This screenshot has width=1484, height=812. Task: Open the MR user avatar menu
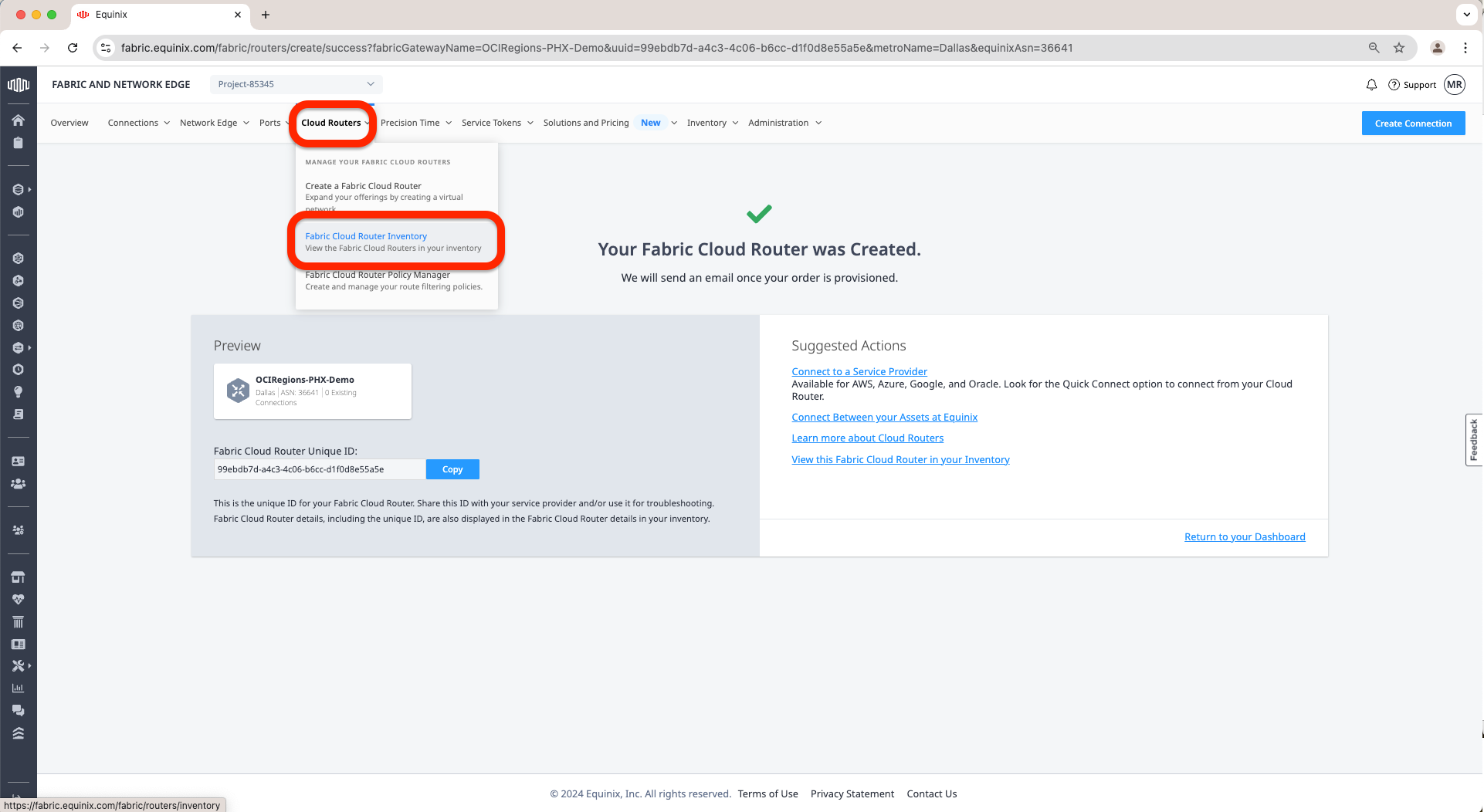point(1455,85)
